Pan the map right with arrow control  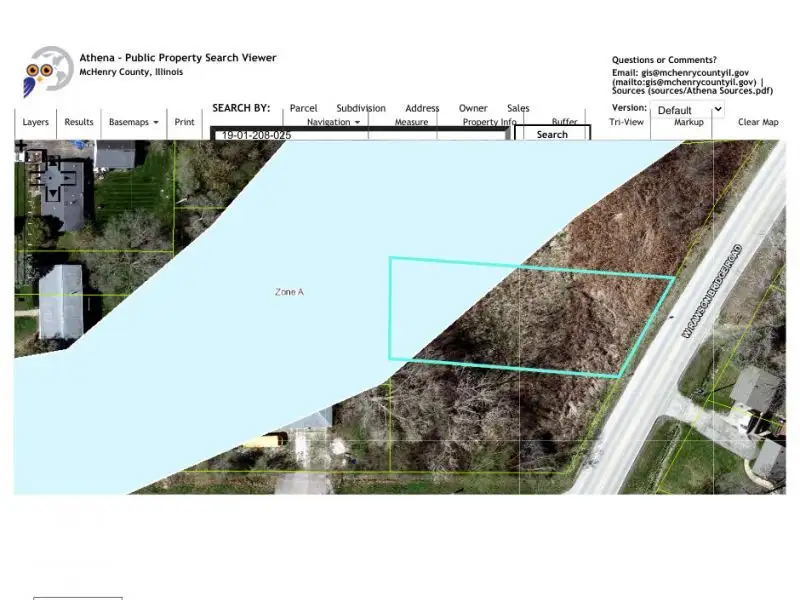67,176
